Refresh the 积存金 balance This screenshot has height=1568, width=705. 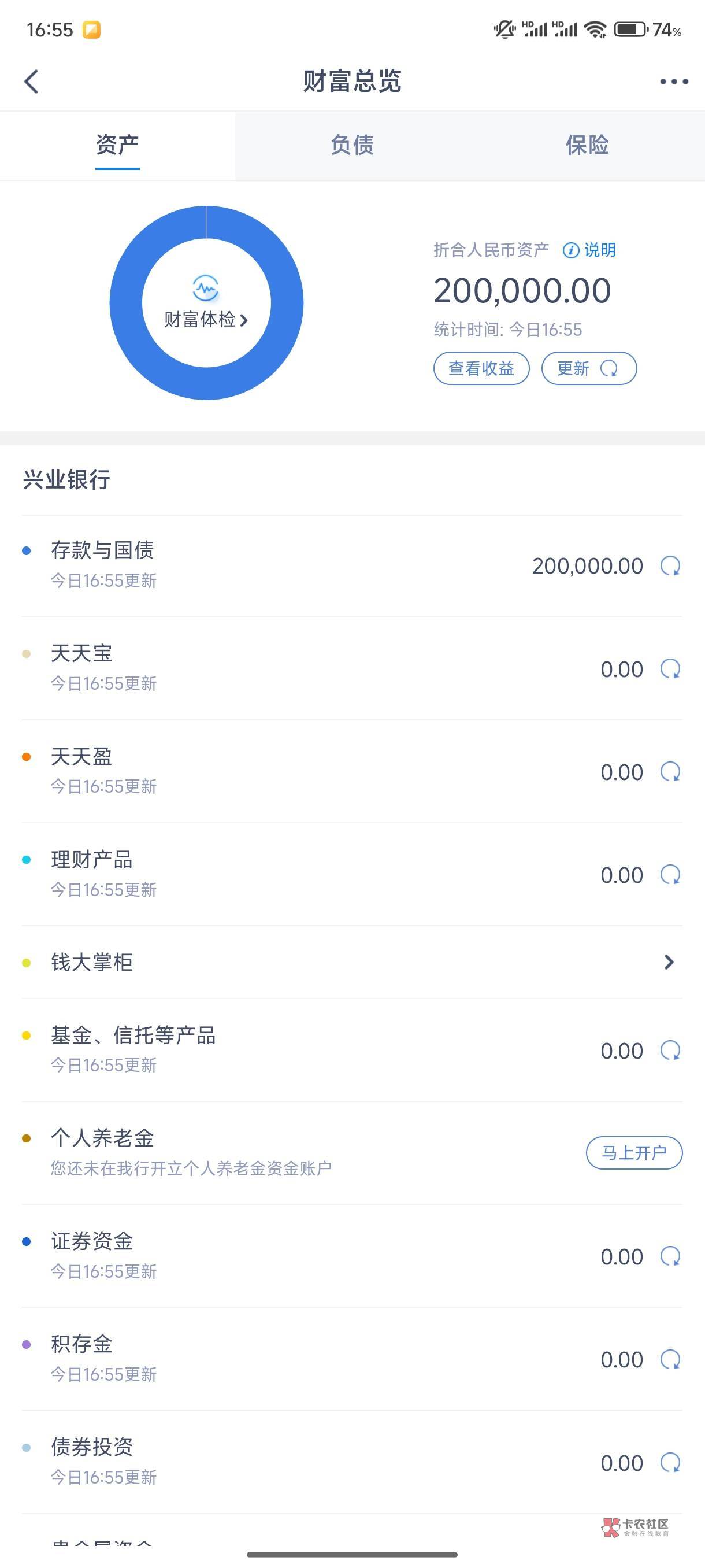click(x=670, y=1359)
